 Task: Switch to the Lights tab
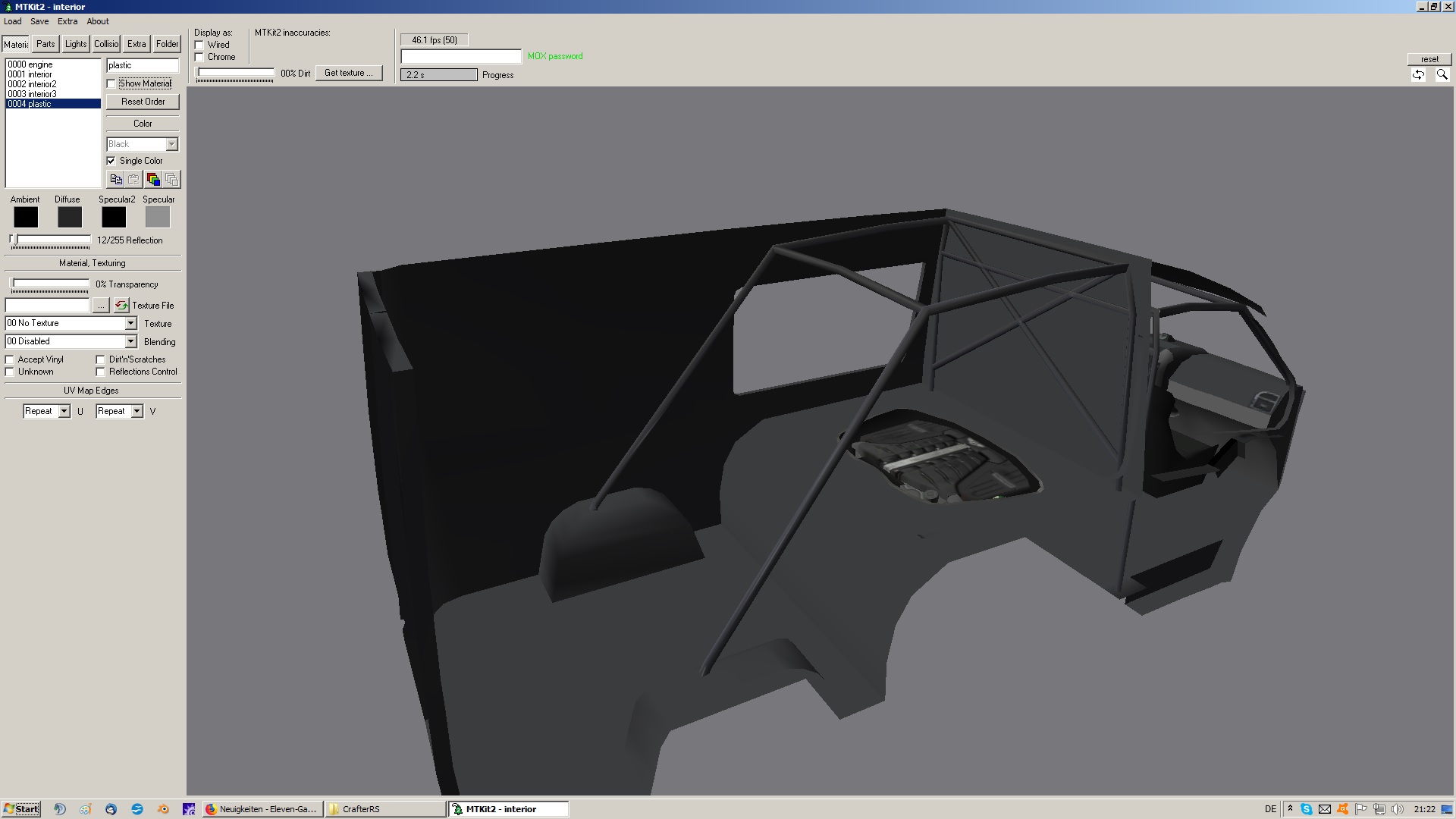click(75, 44)
